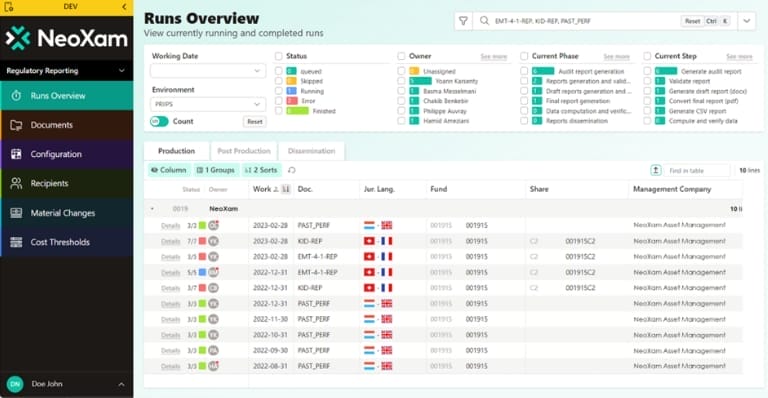
Task: Check the Owner header checkbox
Action: click(x=401, y=56)
